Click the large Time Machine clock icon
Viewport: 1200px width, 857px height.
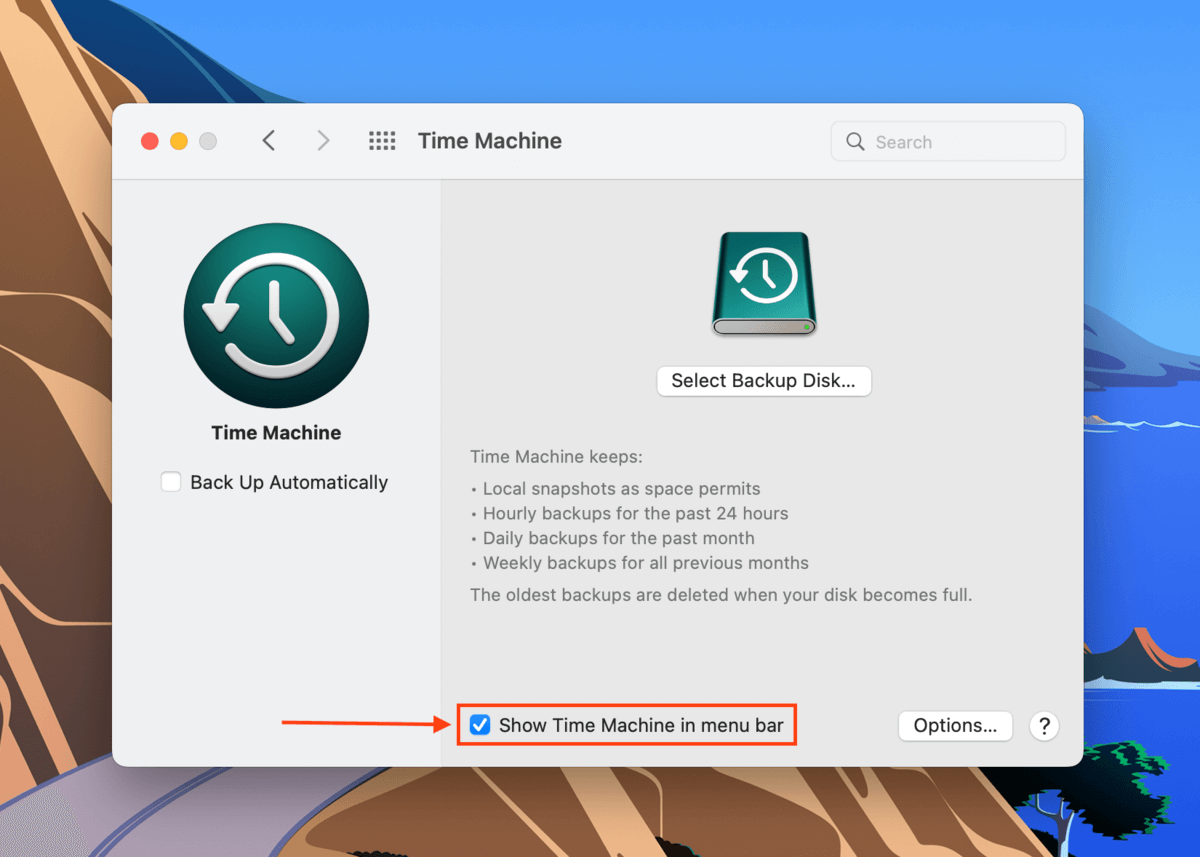click(276, 316)
